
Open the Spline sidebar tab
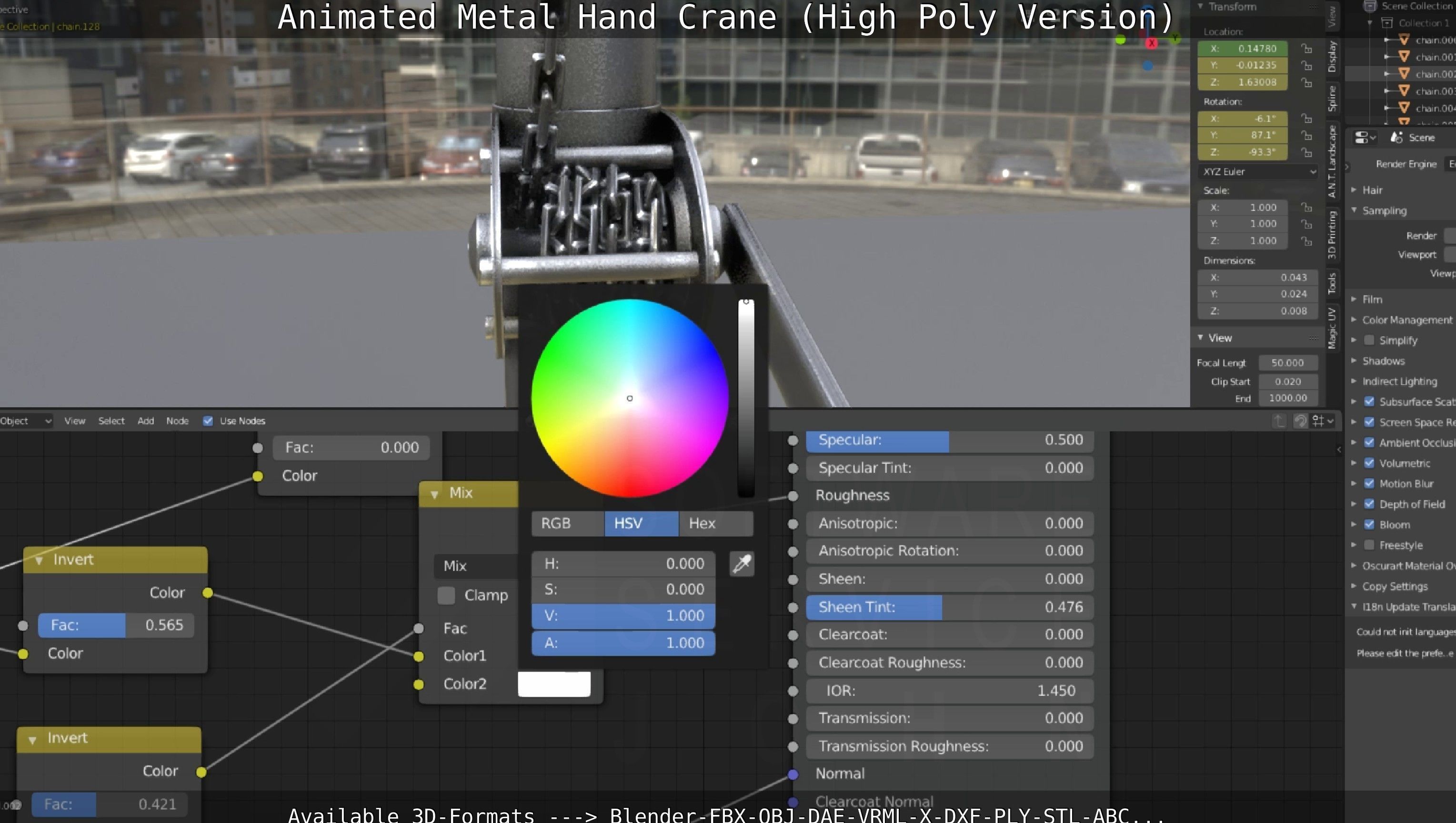[x=1332, y=99]
